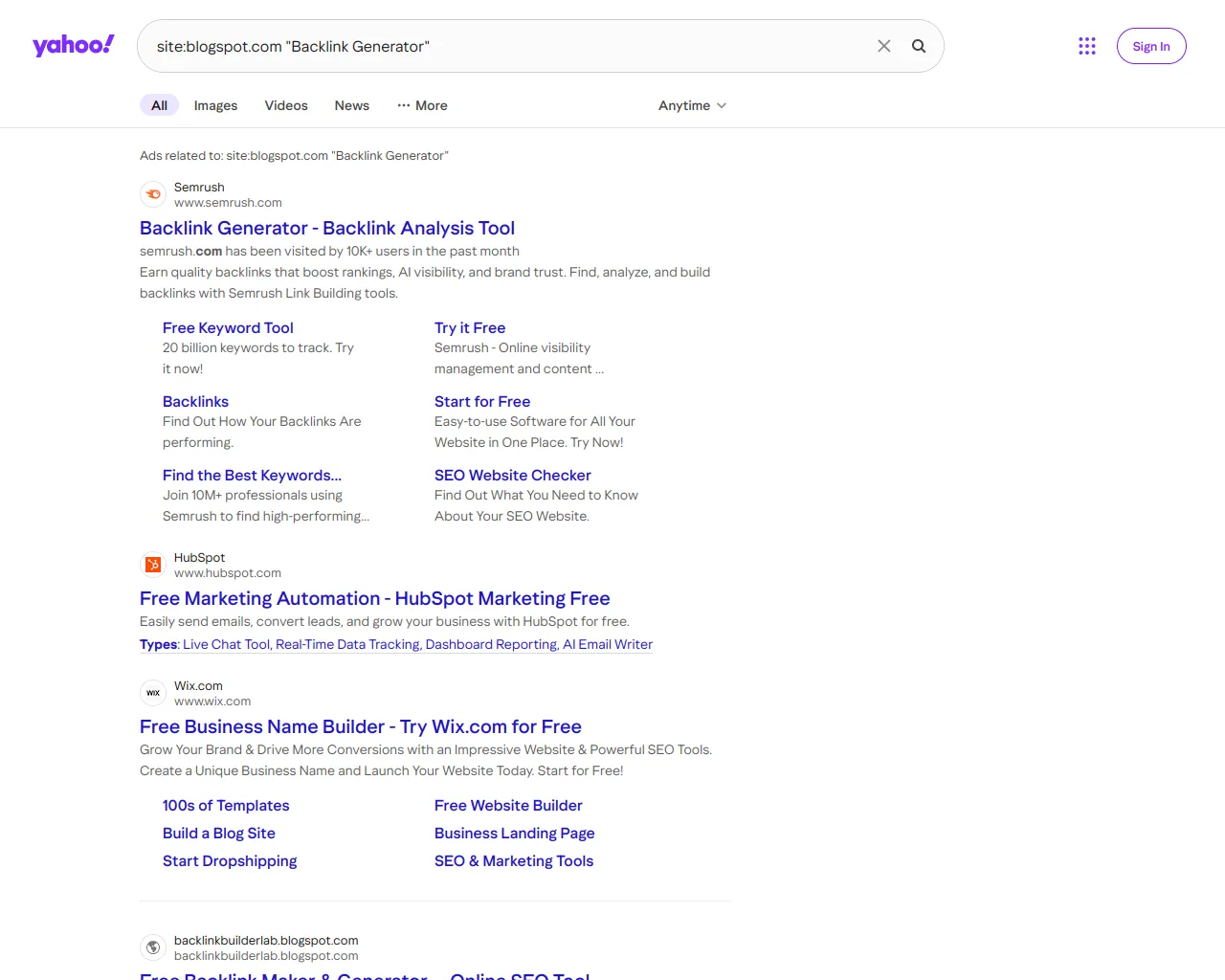Click the magnifying glass search icon
This screenshot has width=1225, height=980.
(919, 46)
